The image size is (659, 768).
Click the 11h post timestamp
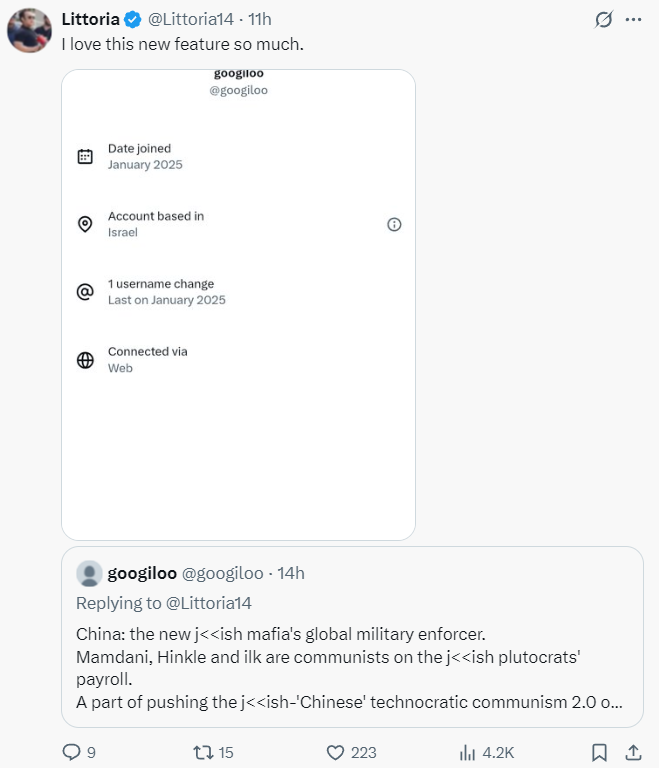click(x=259, y=20)
